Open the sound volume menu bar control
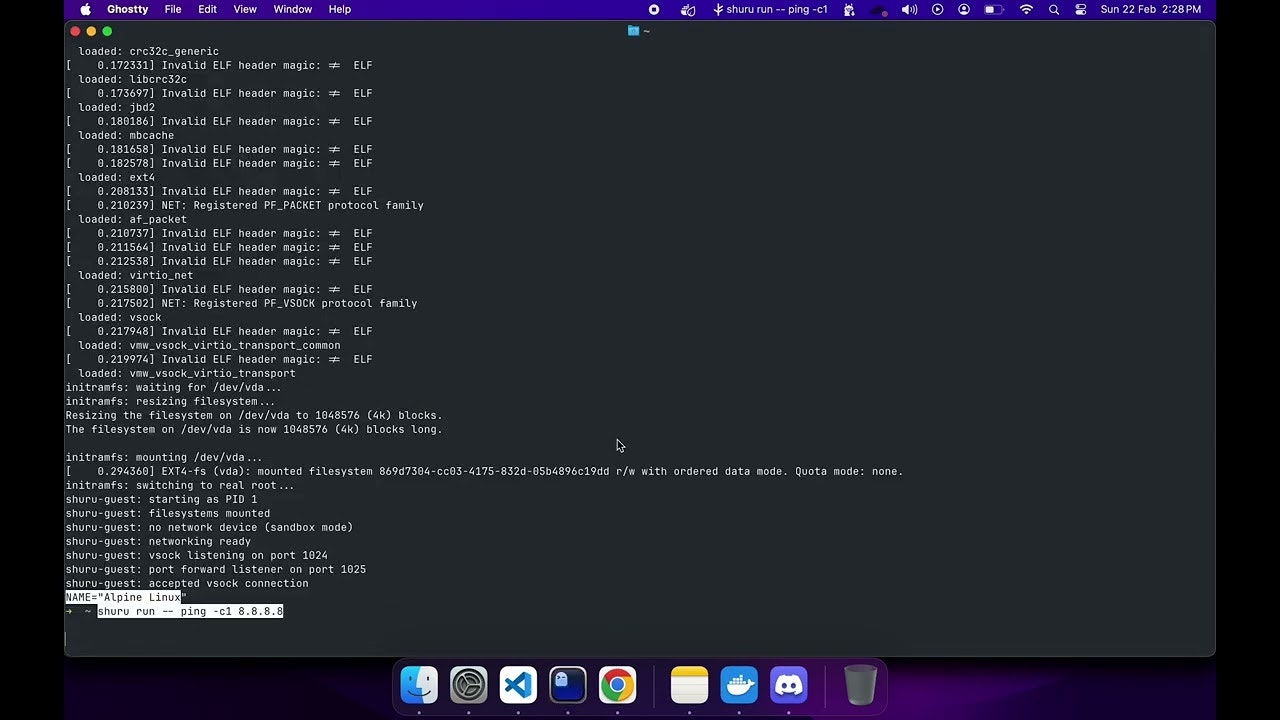This screenshot has height=720, width=1280. click(x=909, y=9)
